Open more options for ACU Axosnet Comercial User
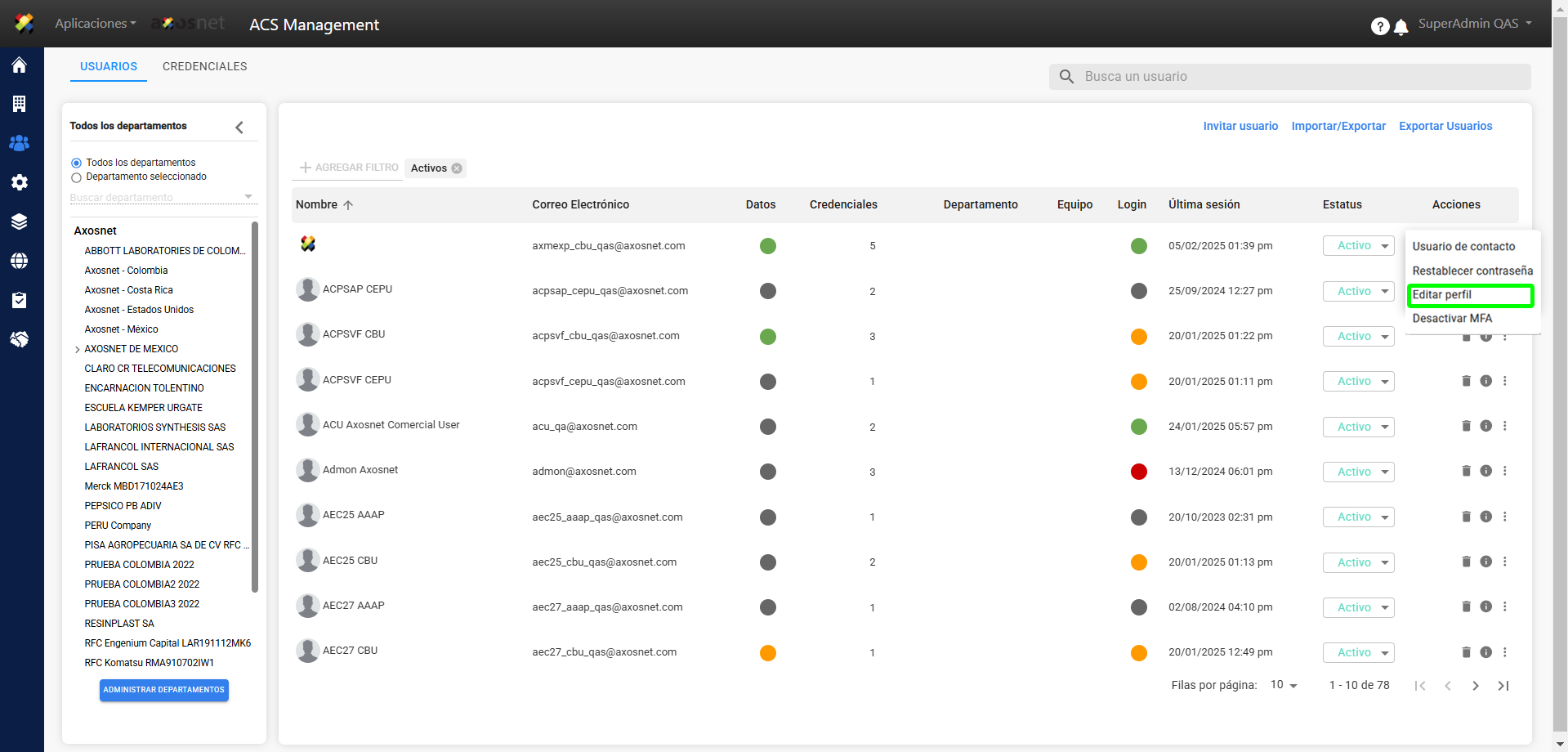 pos(1504,426)
